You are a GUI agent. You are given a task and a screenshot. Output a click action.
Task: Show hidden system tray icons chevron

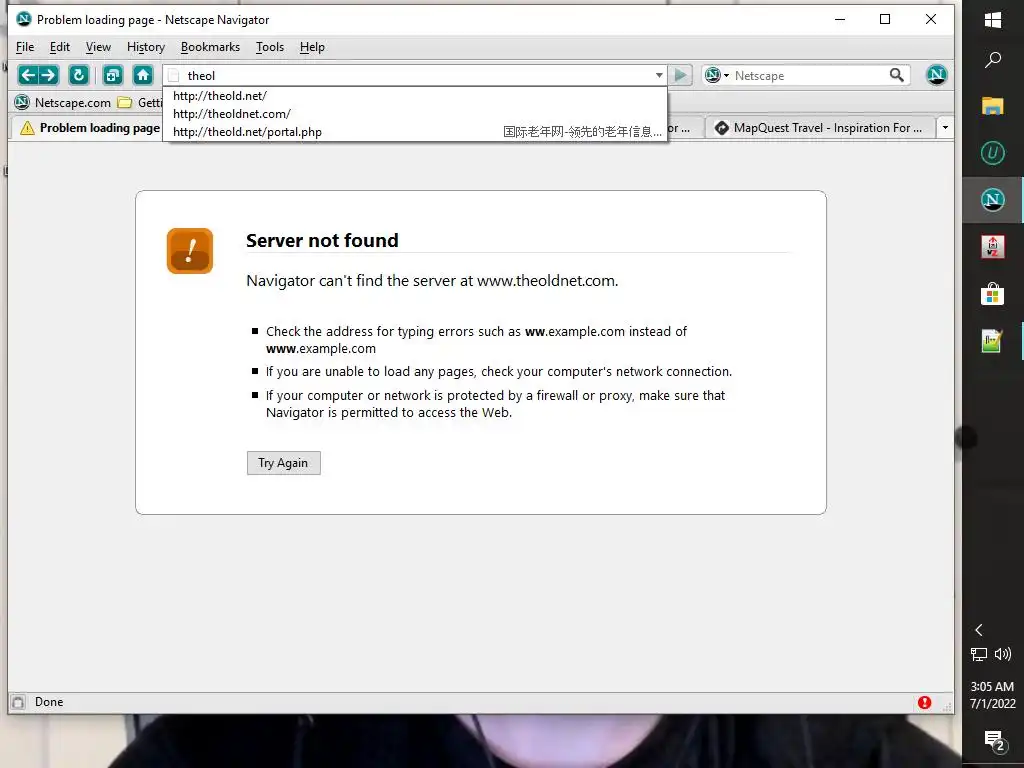978,630
